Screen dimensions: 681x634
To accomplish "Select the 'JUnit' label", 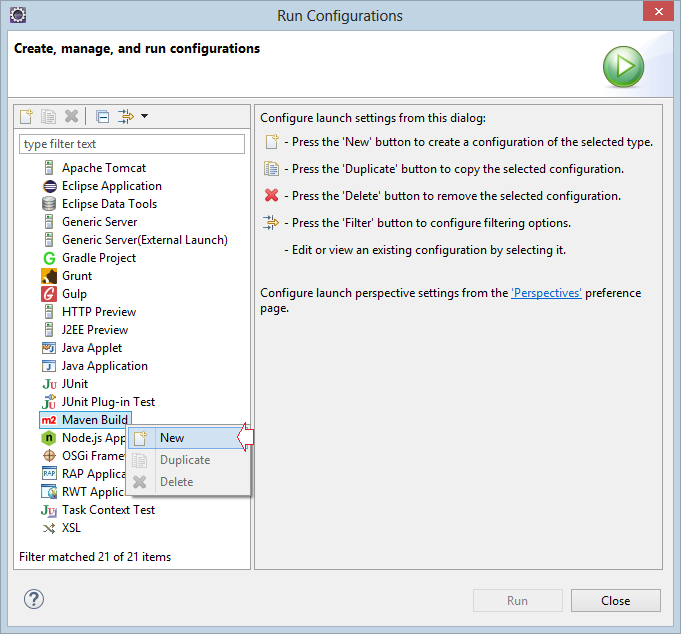I will [x=75, y=384].
